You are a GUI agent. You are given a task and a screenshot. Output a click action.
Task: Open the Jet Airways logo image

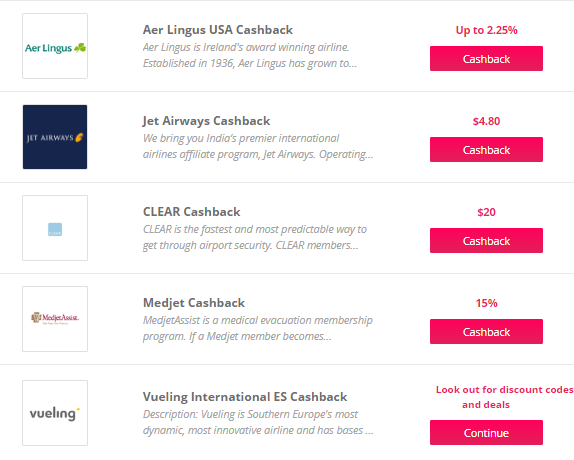(55, 137)
